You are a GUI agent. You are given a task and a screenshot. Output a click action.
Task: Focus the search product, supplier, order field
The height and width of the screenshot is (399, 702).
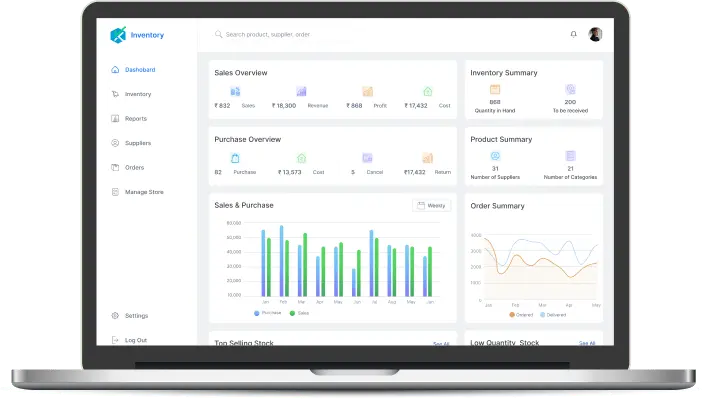pos(268,34)
